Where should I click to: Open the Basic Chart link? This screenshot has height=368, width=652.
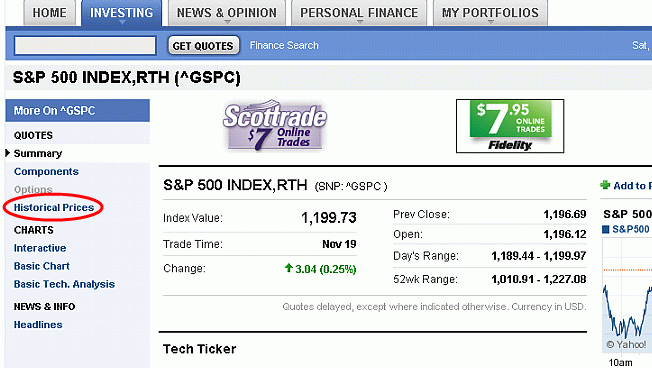[42, 266]
